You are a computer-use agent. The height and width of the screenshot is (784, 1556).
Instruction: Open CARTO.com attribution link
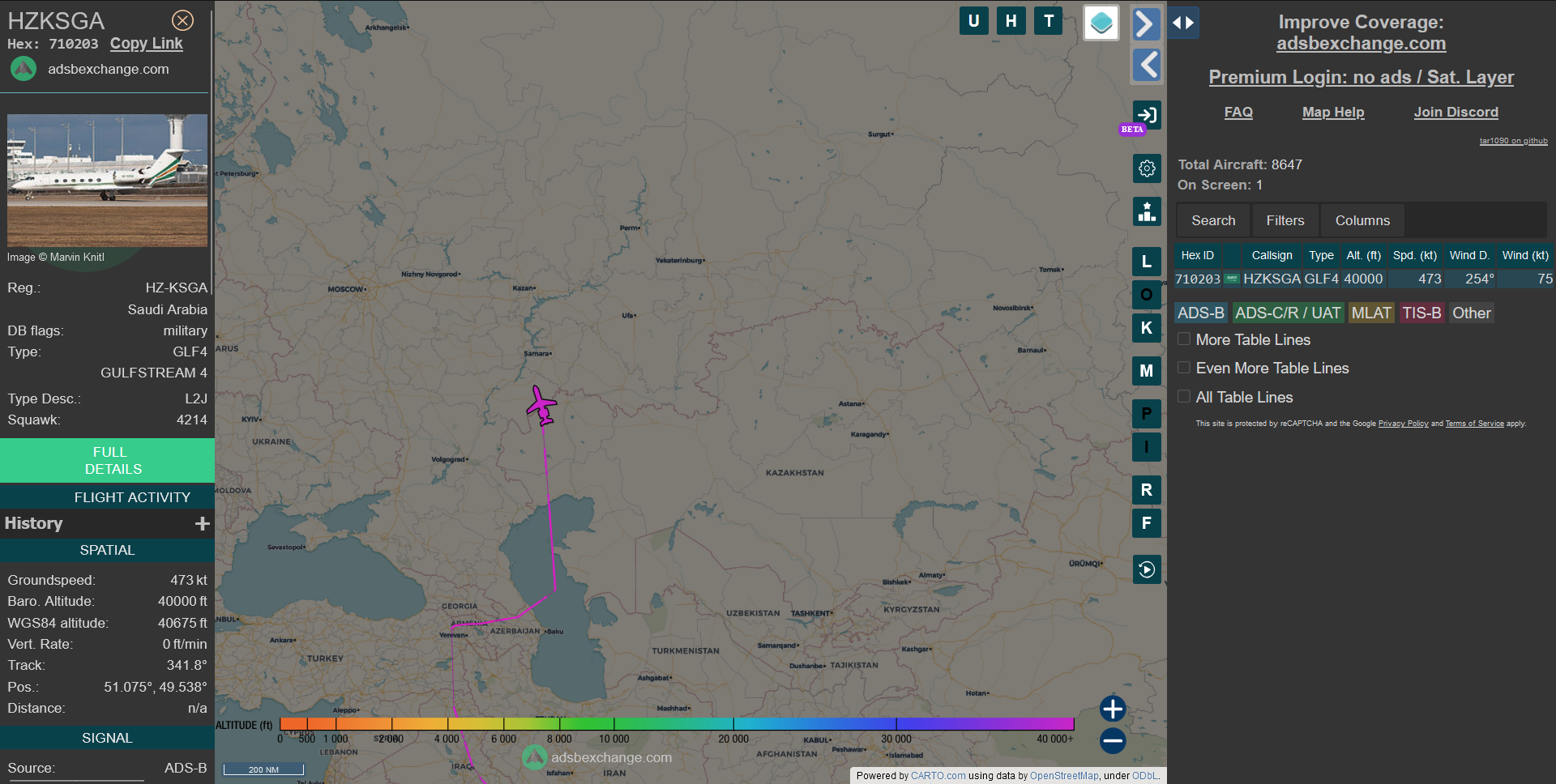pyautogui.click(x=938, y=776)
